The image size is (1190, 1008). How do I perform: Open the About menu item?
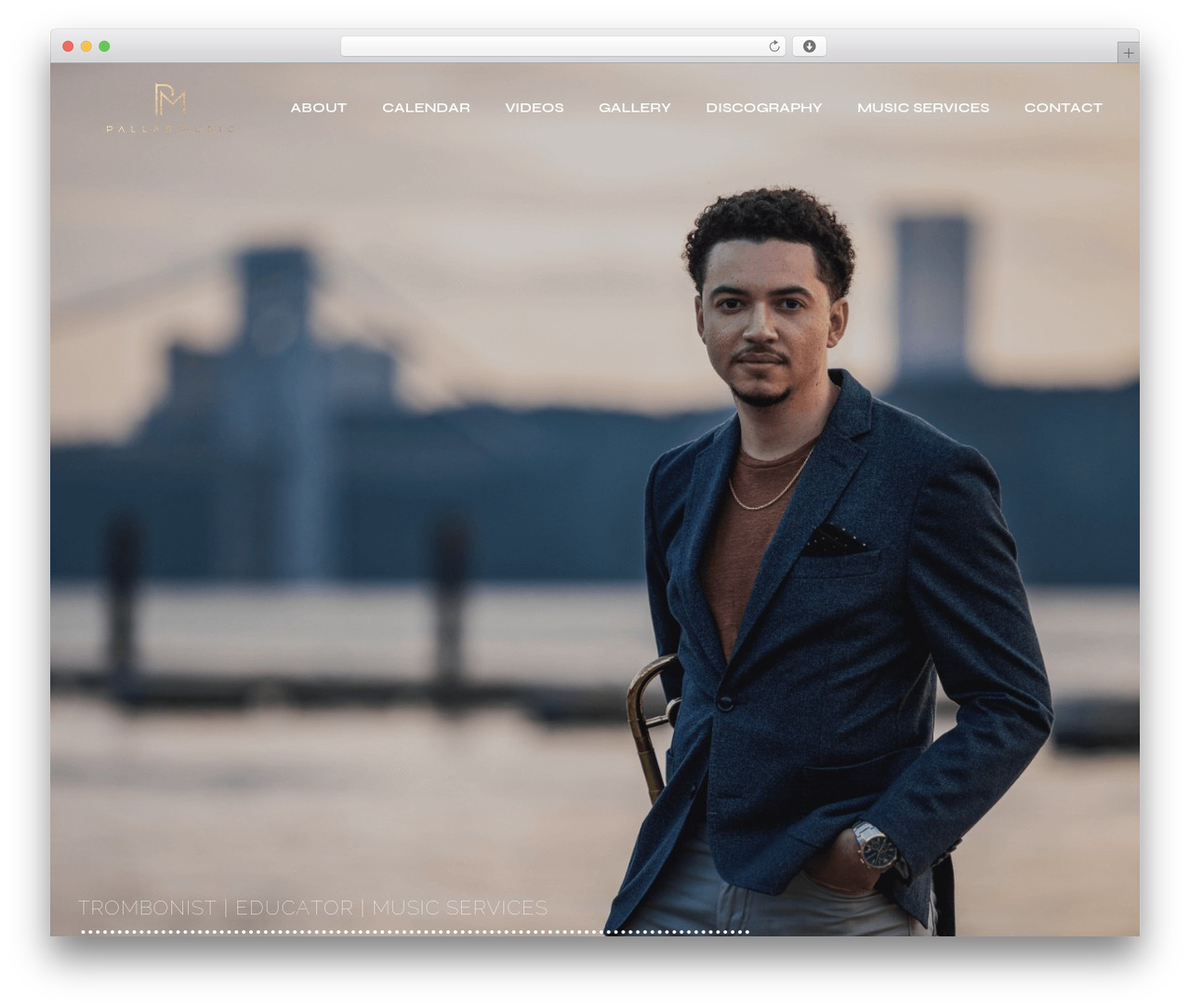(319, 108)
